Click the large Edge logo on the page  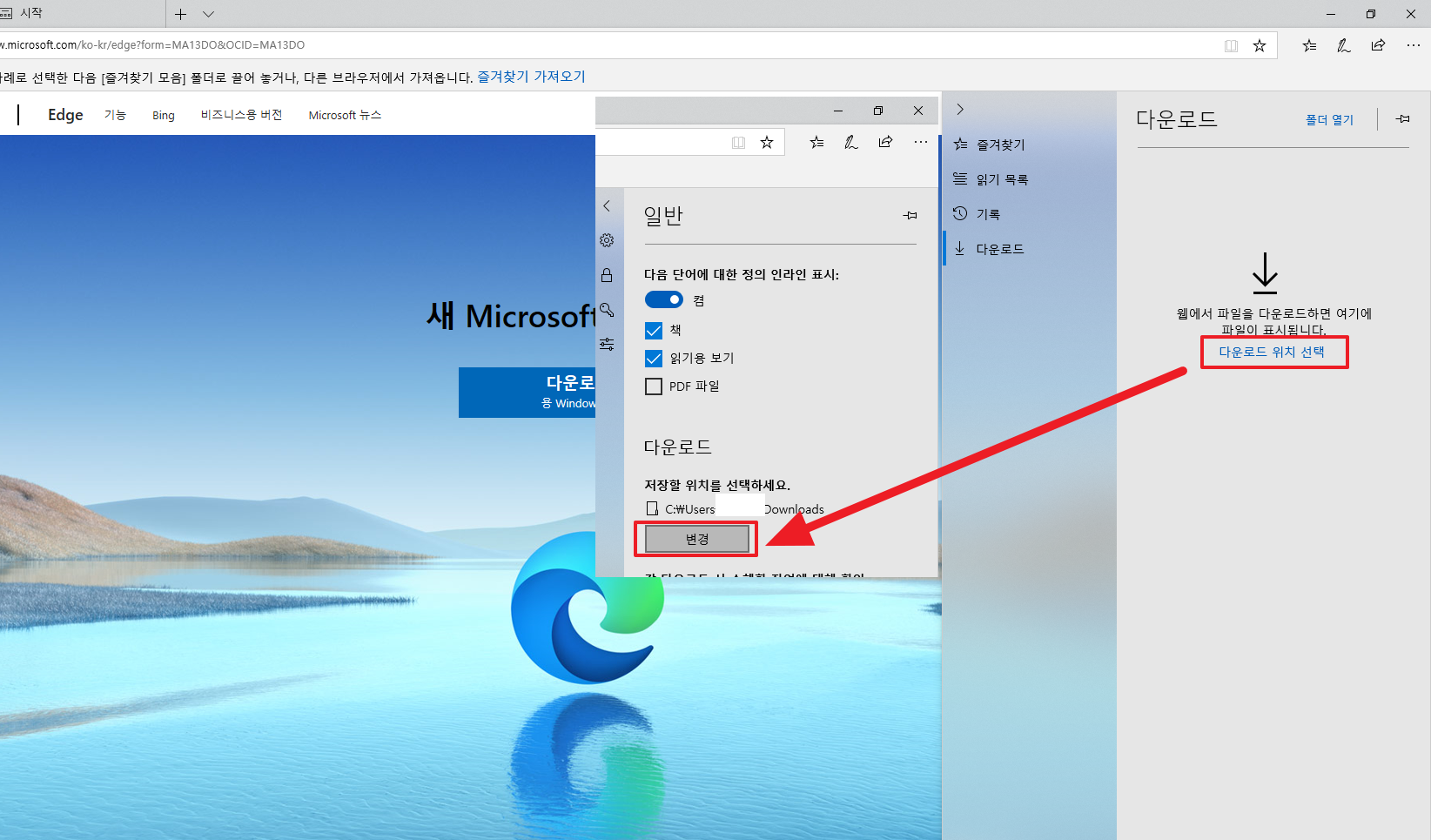(x=588, y=608)
